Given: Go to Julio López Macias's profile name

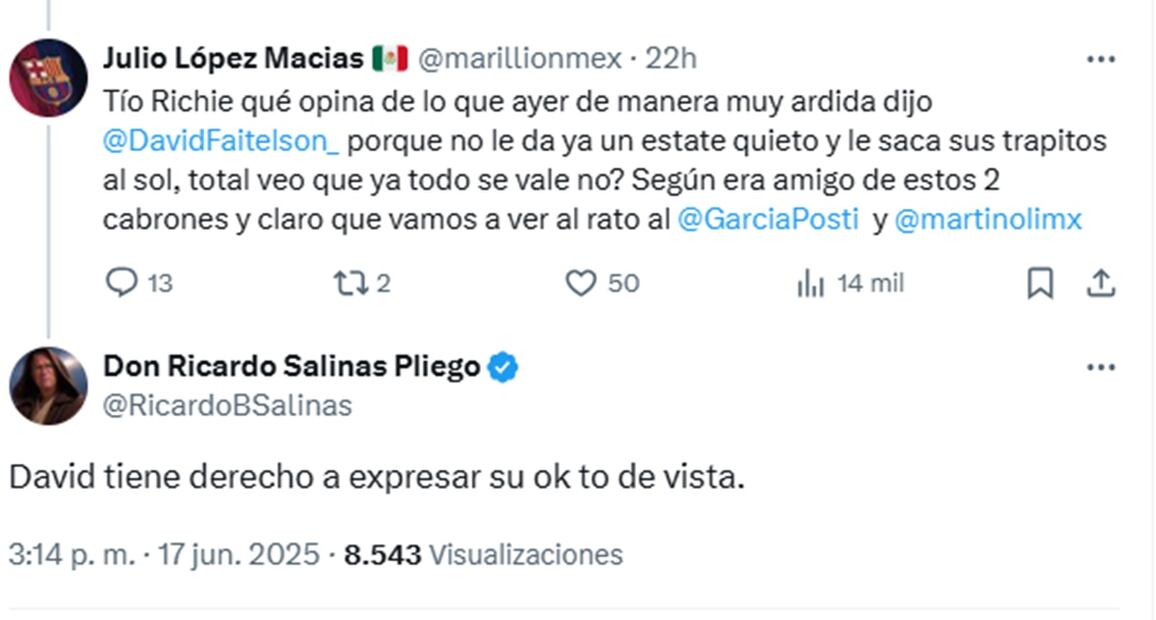Looking at the screenshot, I should click(233, 59).
